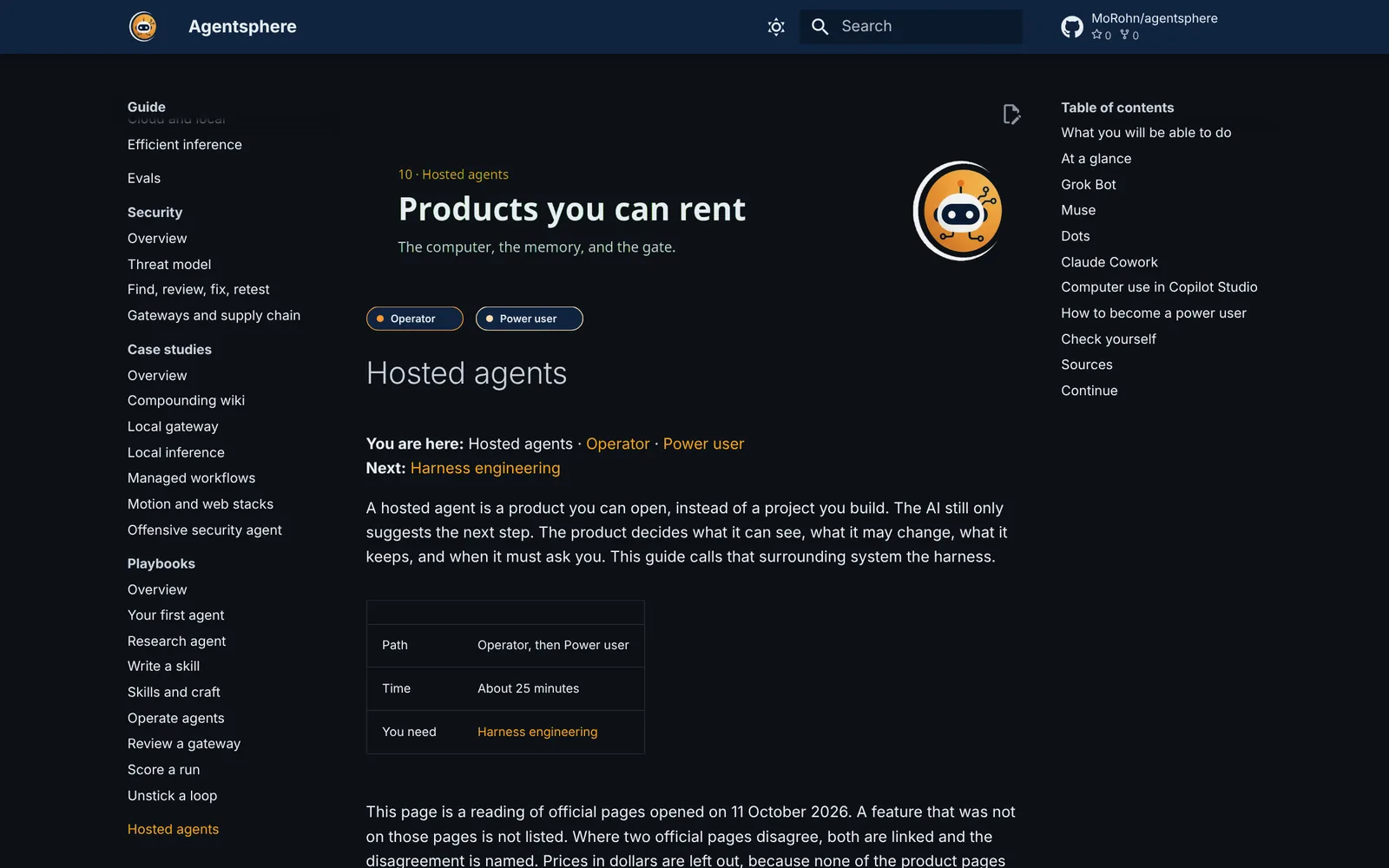This screenshot has height=868, width=1389.
Task: Open Threat model page
Action: click(169, 265)
